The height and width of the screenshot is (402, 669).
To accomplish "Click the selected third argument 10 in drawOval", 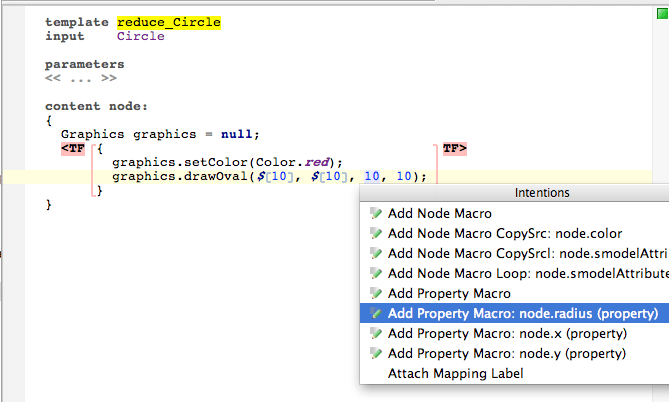I will pyautogui.click(x=372, y=176).
